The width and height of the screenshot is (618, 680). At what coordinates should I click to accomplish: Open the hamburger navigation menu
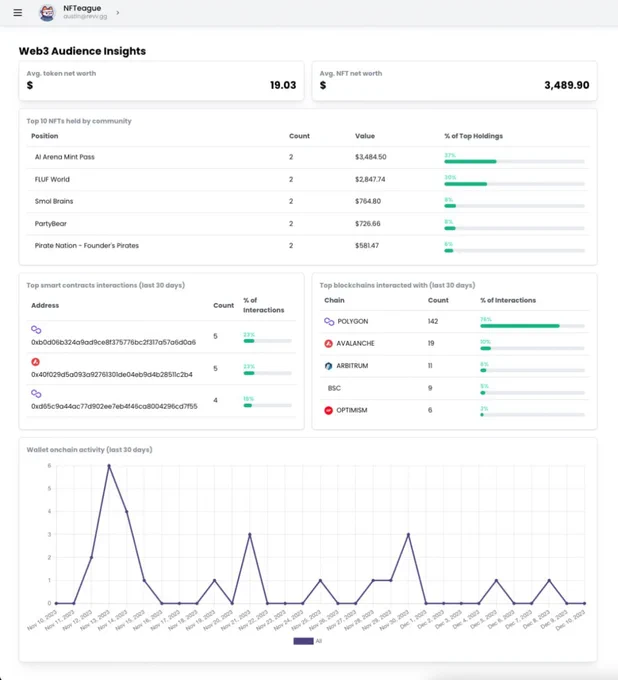(17, 13)
